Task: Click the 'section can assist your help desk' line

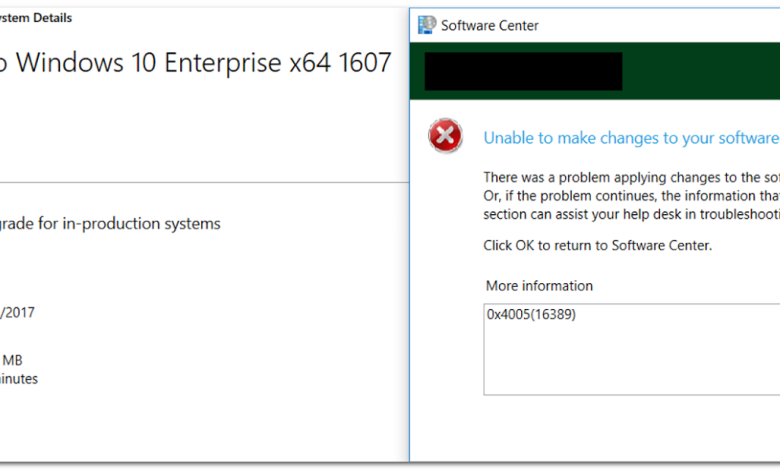Action: tap(630, 213)
